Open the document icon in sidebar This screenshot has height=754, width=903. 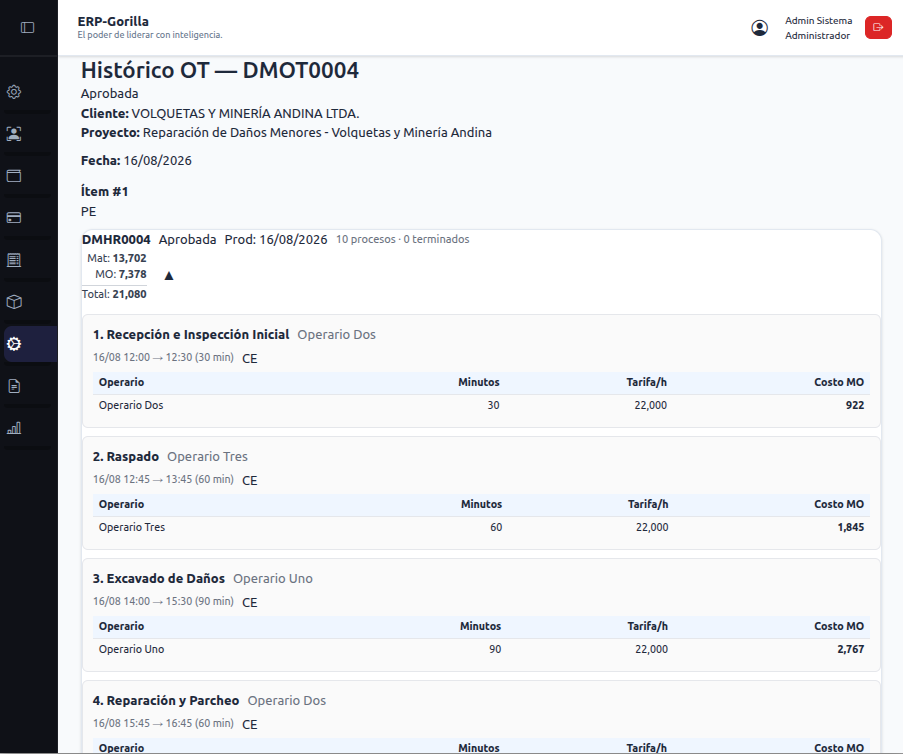[x=14, y=386]
